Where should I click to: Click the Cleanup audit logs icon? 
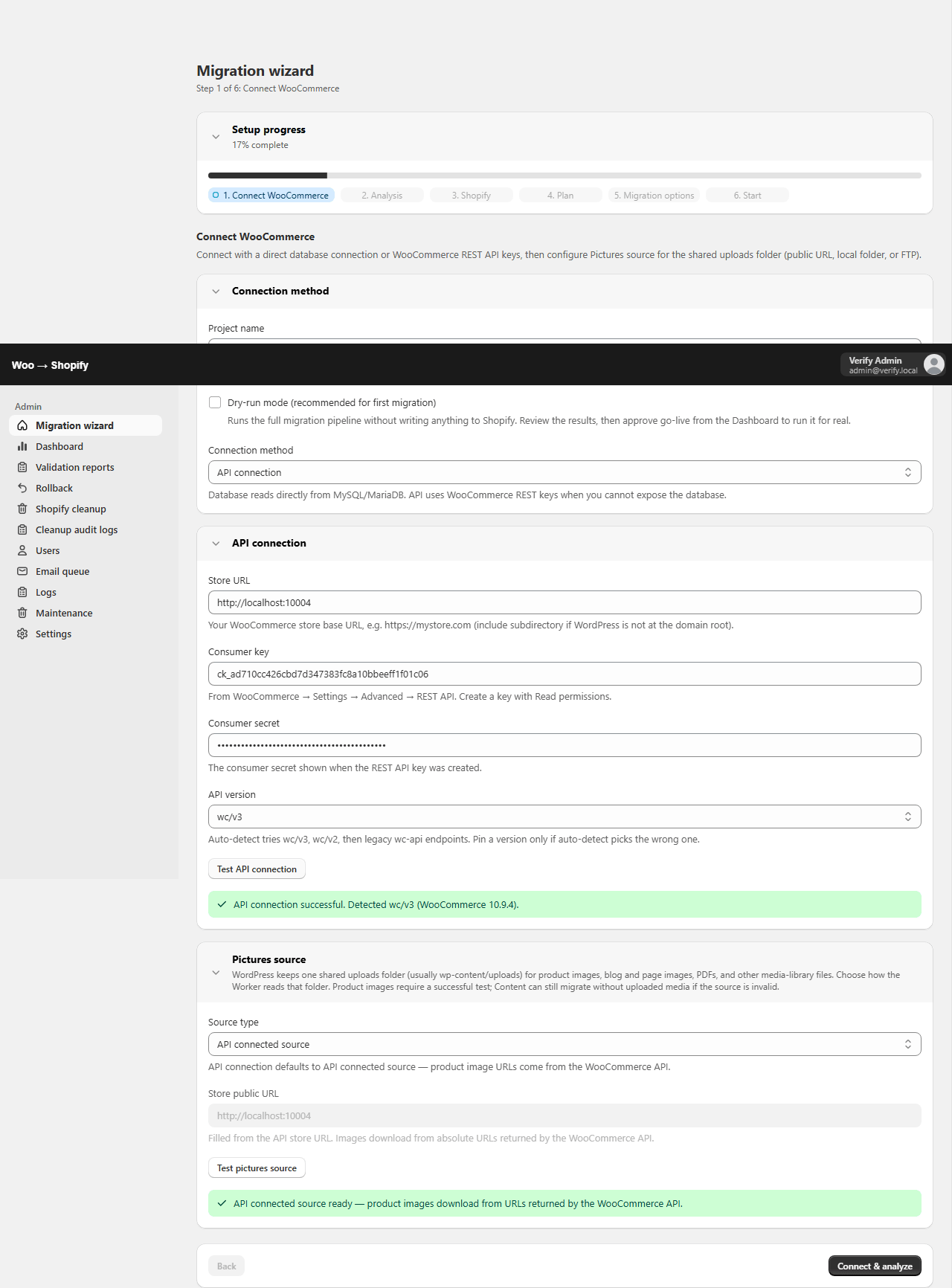coord(22,529)
